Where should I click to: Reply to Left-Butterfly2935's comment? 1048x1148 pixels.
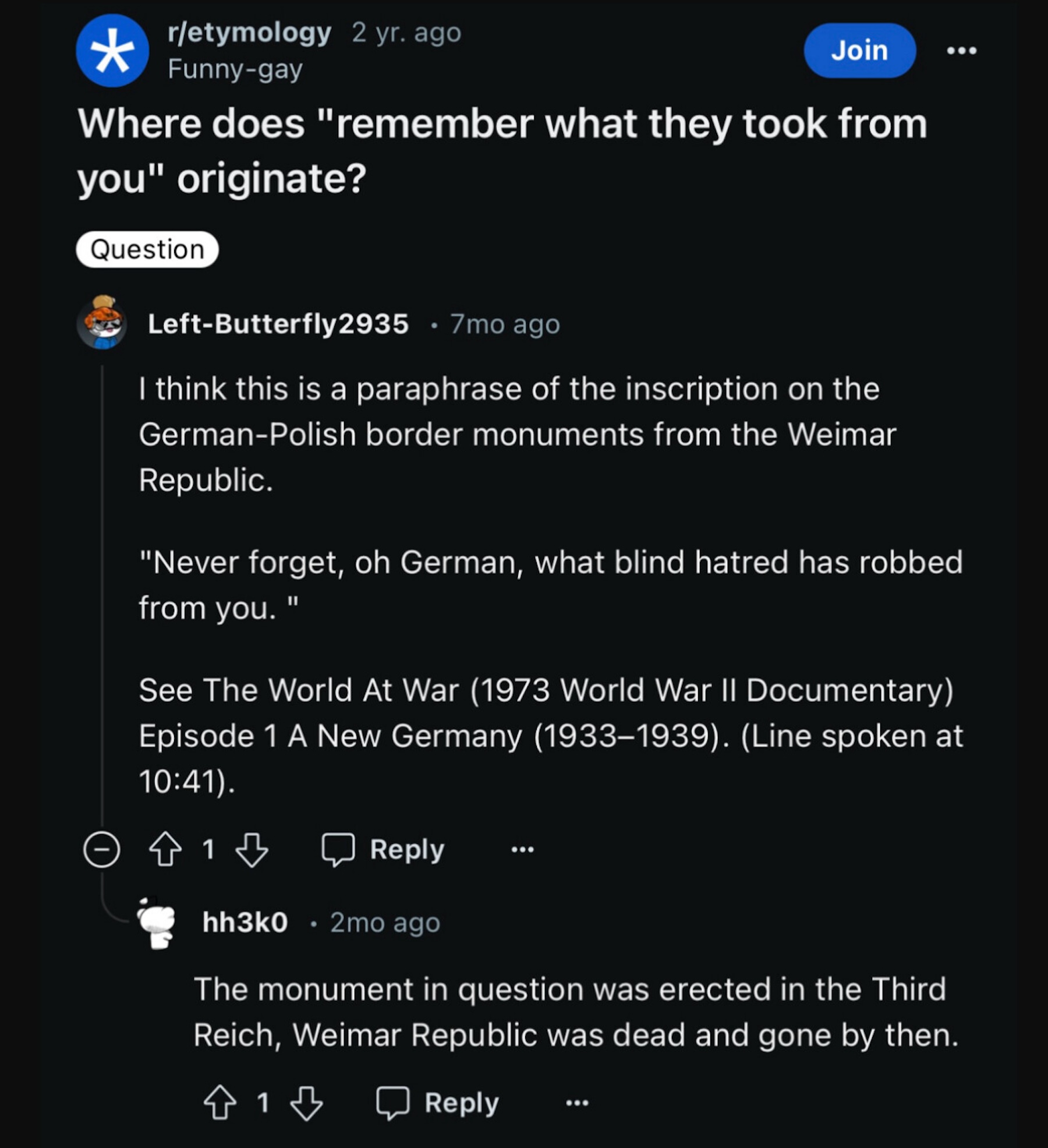[384, 849]
